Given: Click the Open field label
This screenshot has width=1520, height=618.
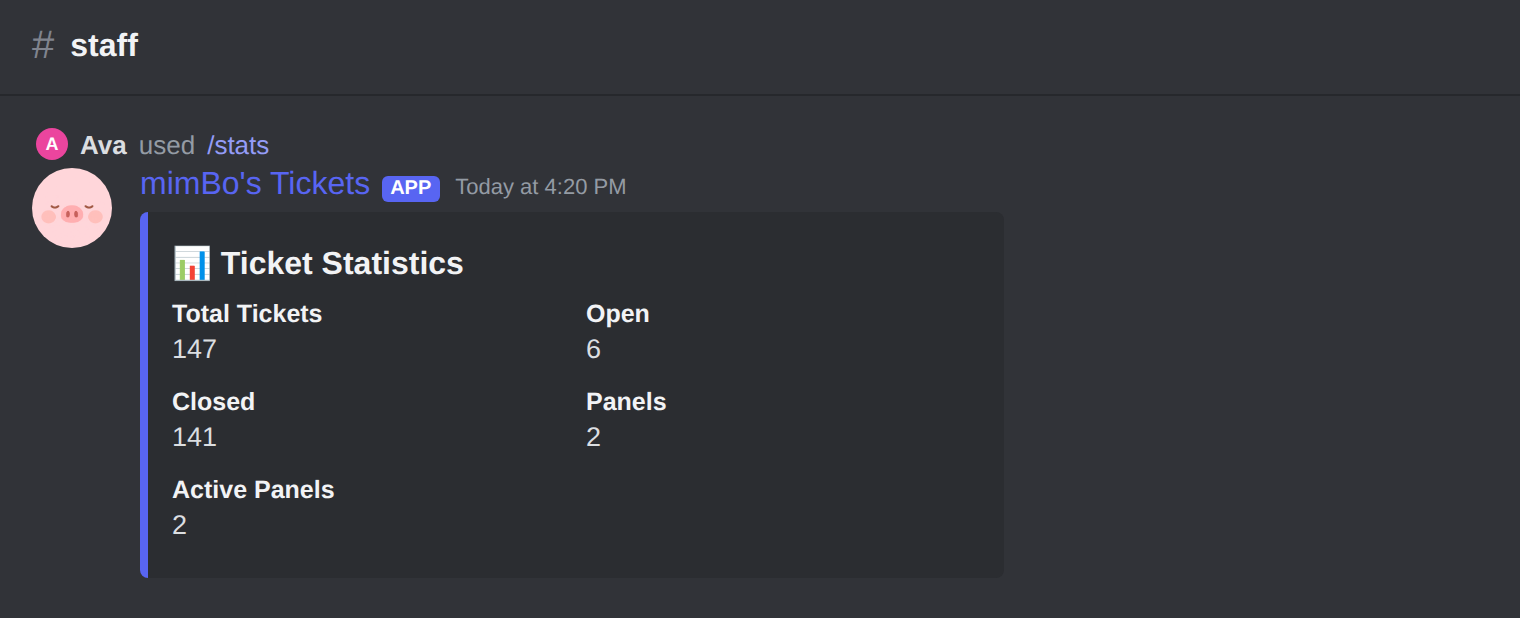Looking at the screenshot, I should tap(618, 314).
